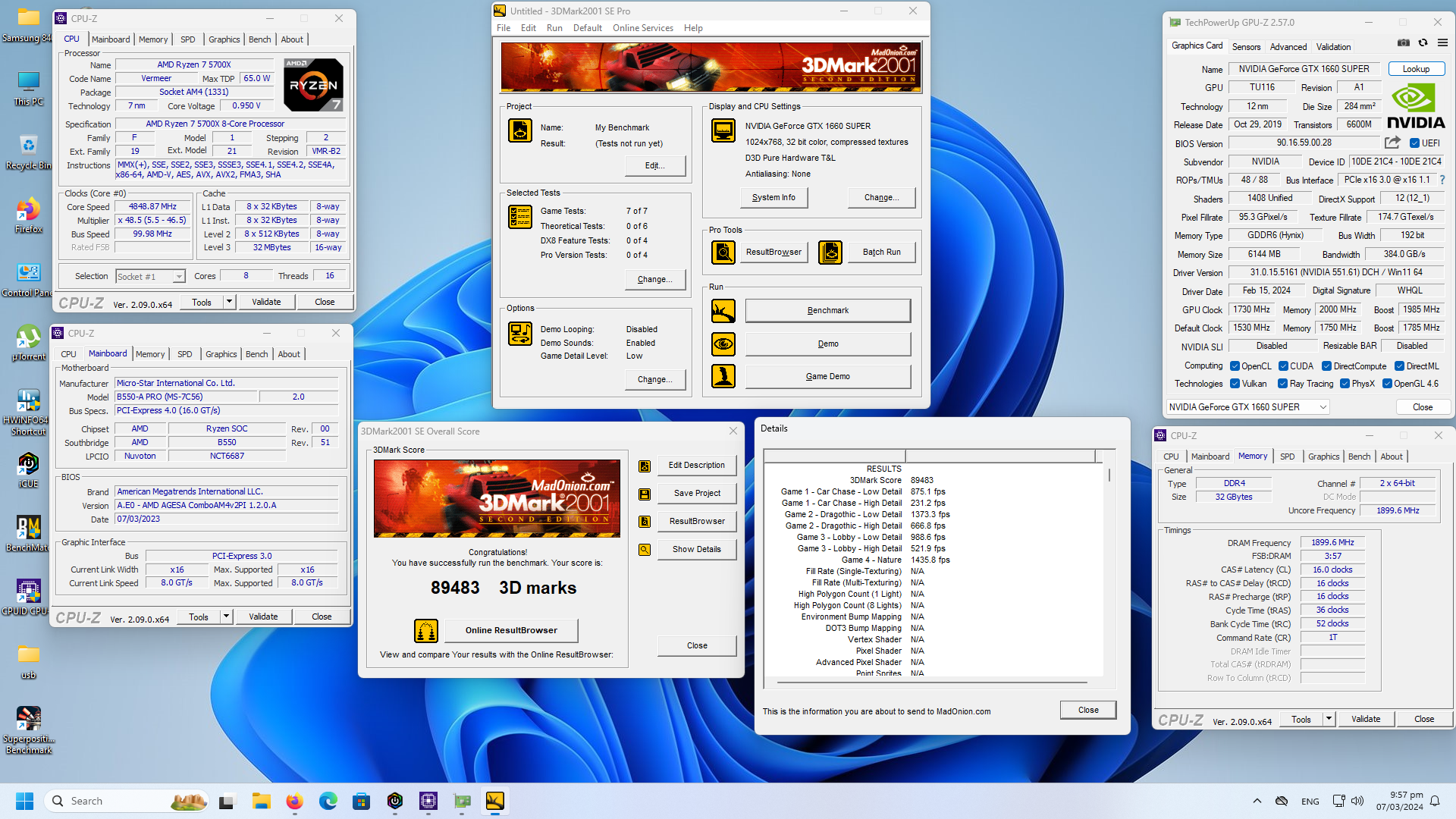Open the HWiNFO64 desktop shortcut
The width and height of the screenshot is (1456, 819).
[x=29, y=412]
